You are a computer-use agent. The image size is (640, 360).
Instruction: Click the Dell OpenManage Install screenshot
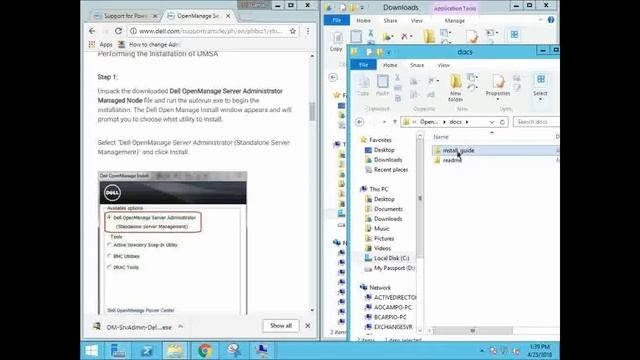click(x=173, y=243)
